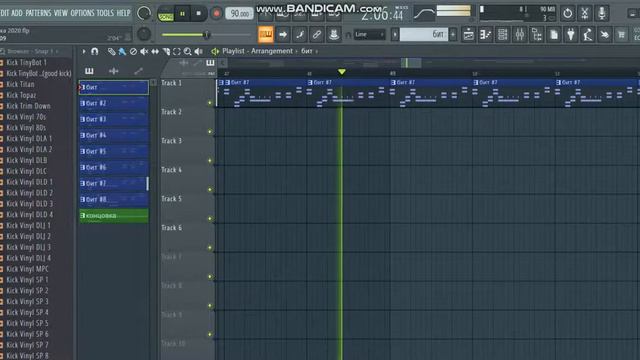Show automation clips in picker panel
This screenshot has width=640, height=360.
click(138, 71)
